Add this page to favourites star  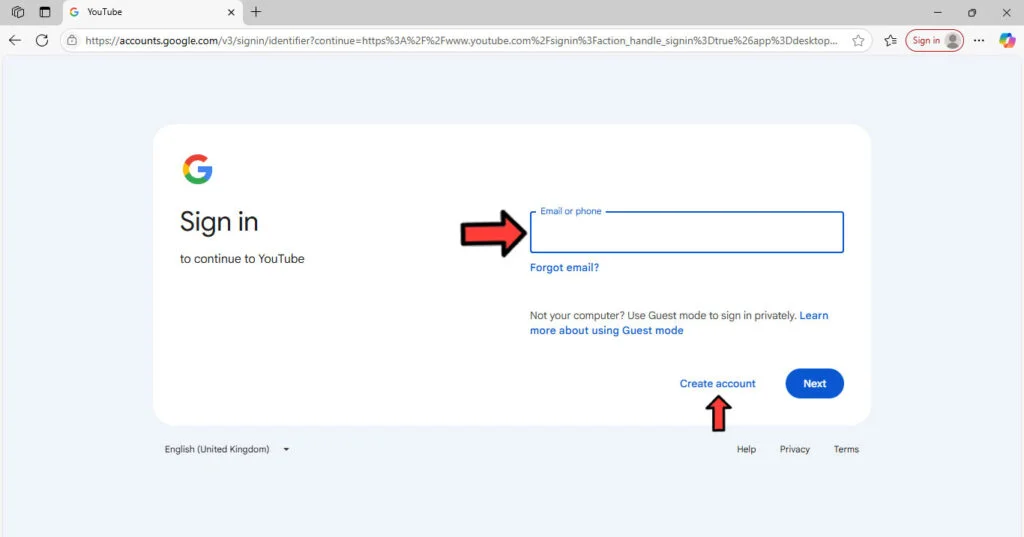pos(858,41)
